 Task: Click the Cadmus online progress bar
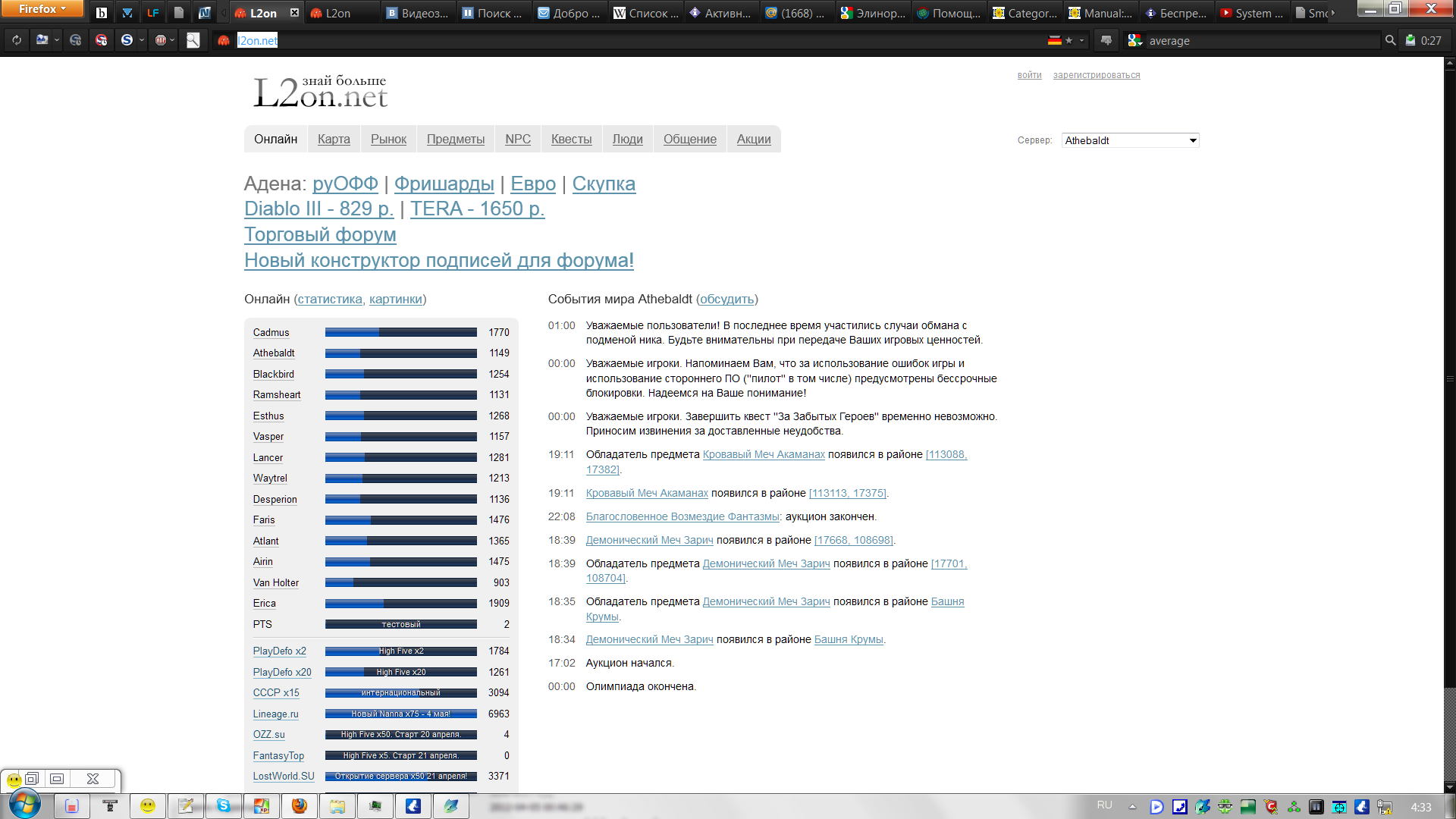click(x=401, y=332)
